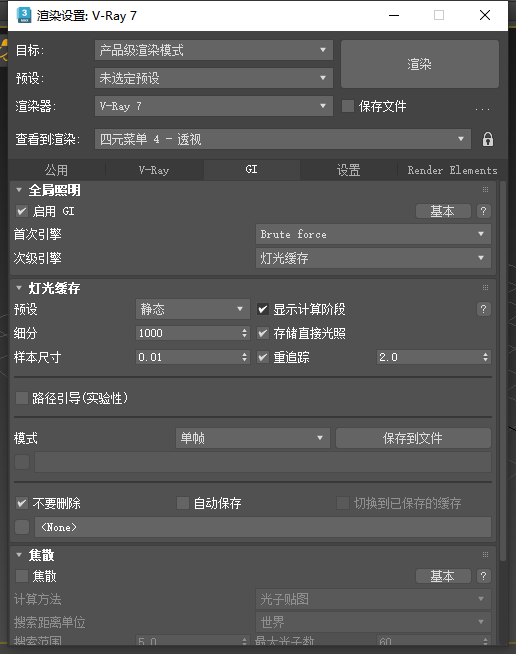Click the 重追踪 2.0 spinner arrows
The height and width of the screenshot is (654, 516).
486,357
